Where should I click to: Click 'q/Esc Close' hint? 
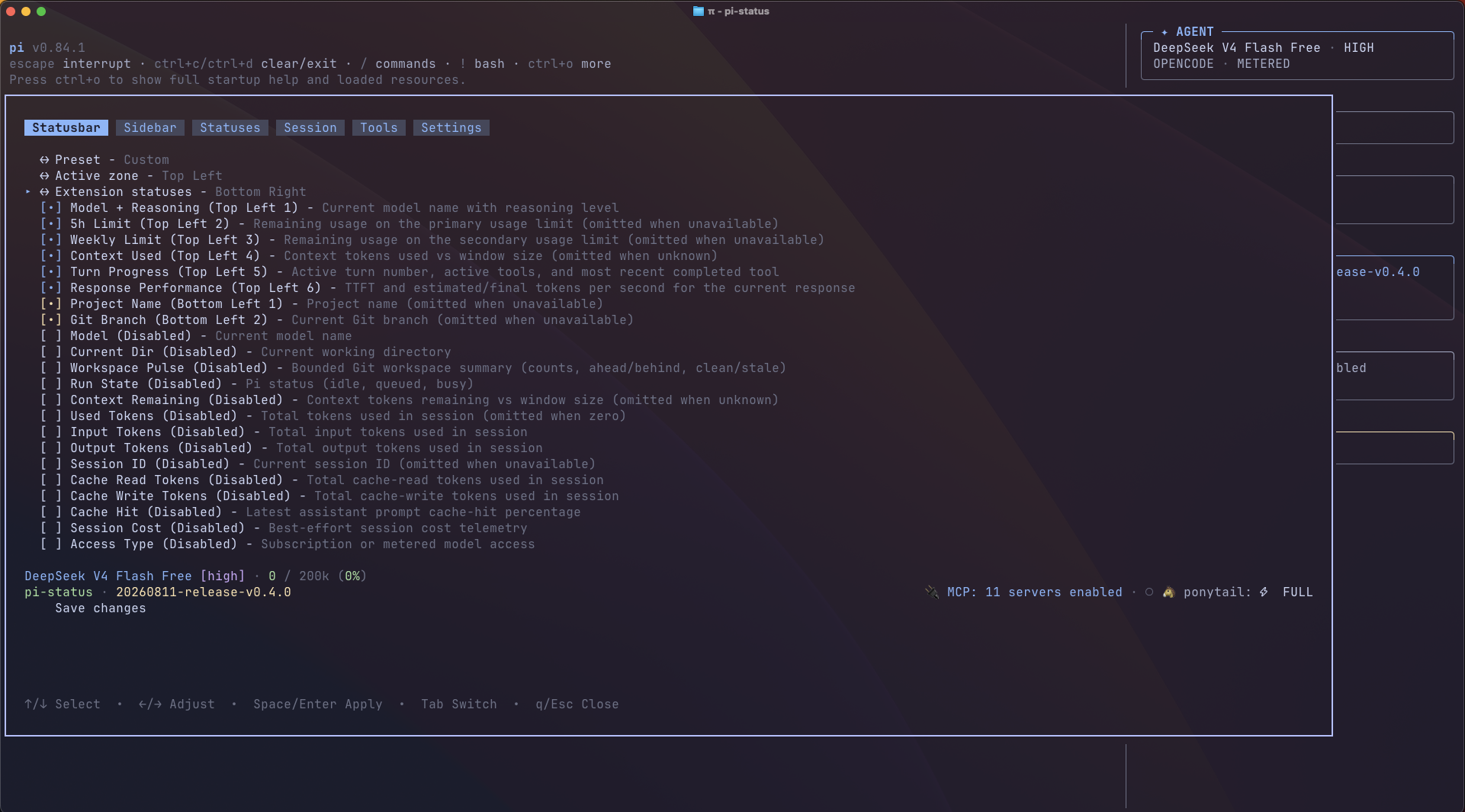577,704
